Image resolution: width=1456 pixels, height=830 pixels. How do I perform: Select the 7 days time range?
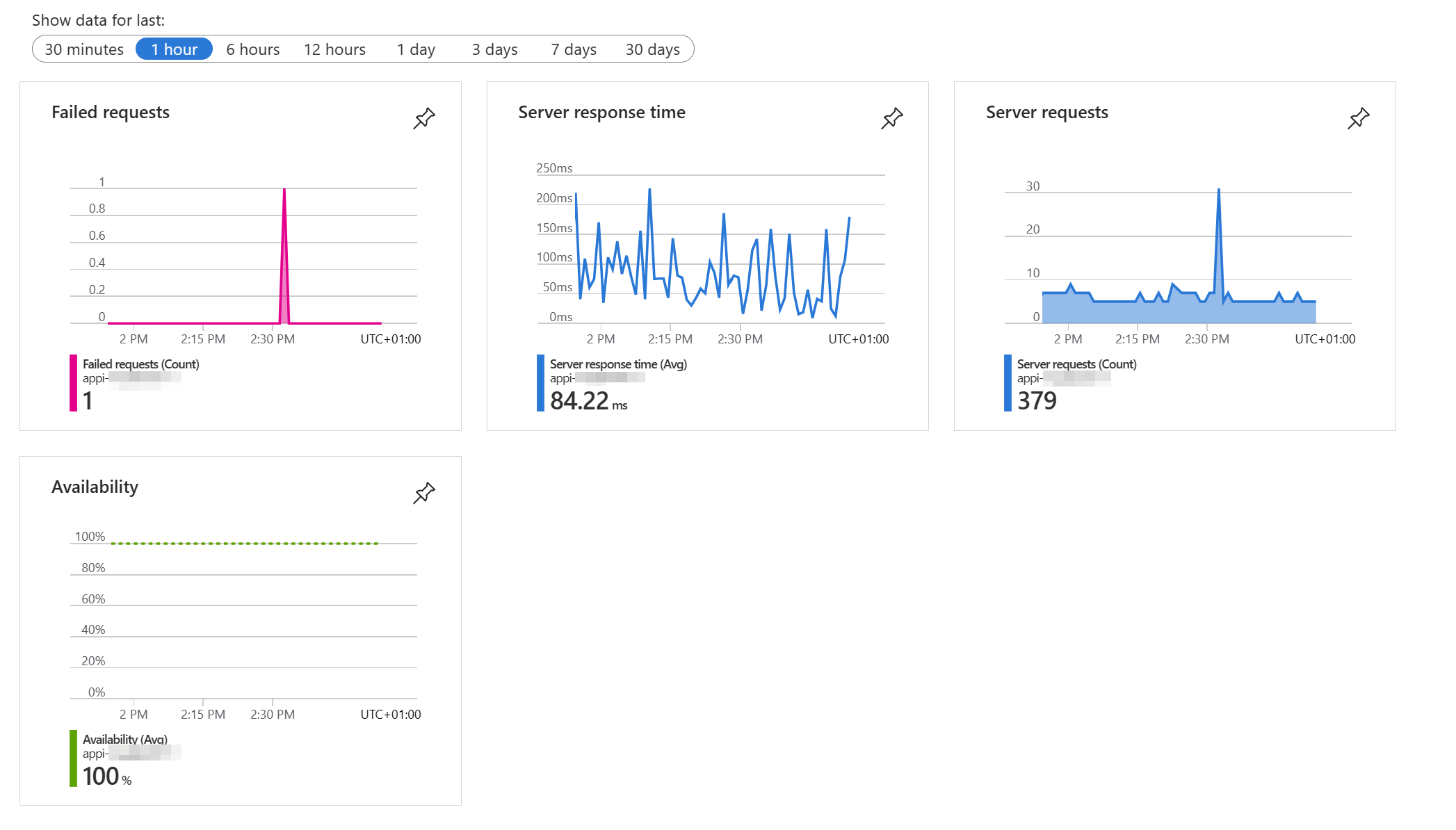[x=574, y=49]
